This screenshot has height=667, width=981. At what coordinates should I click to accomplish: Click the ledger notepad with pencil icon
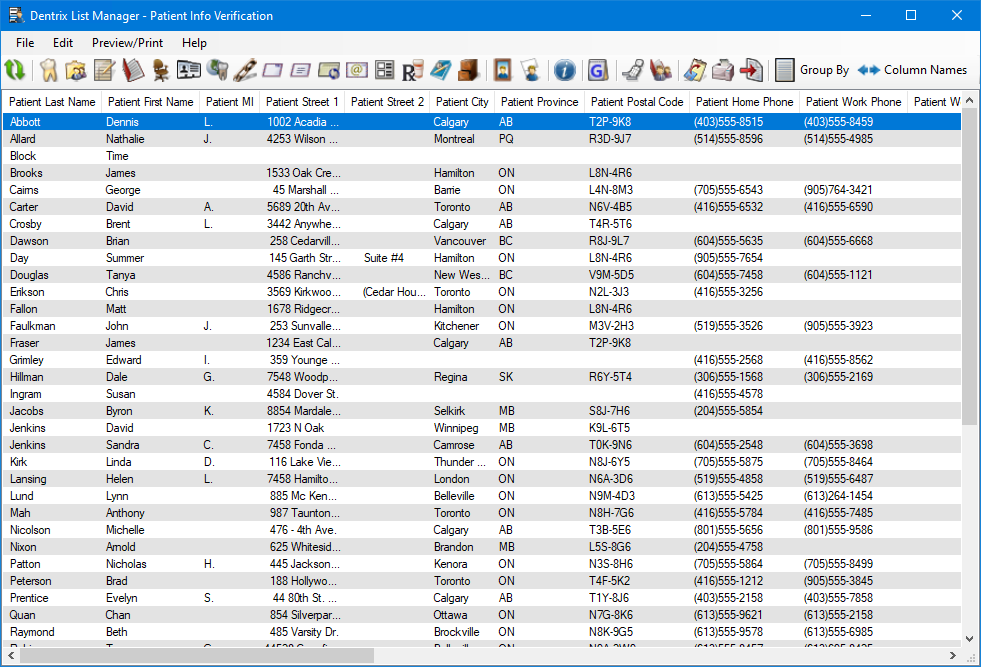(104, 69)
